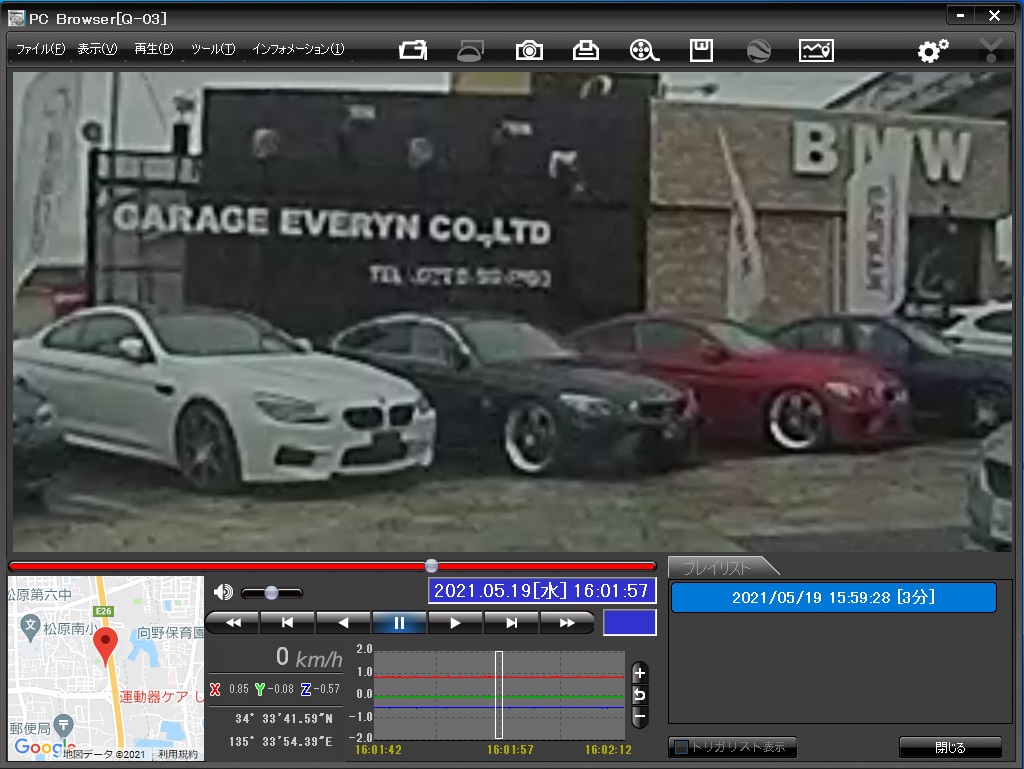Jump to the previous file
This screenshot has height=769, width=1024.
[x=287, y=623]
